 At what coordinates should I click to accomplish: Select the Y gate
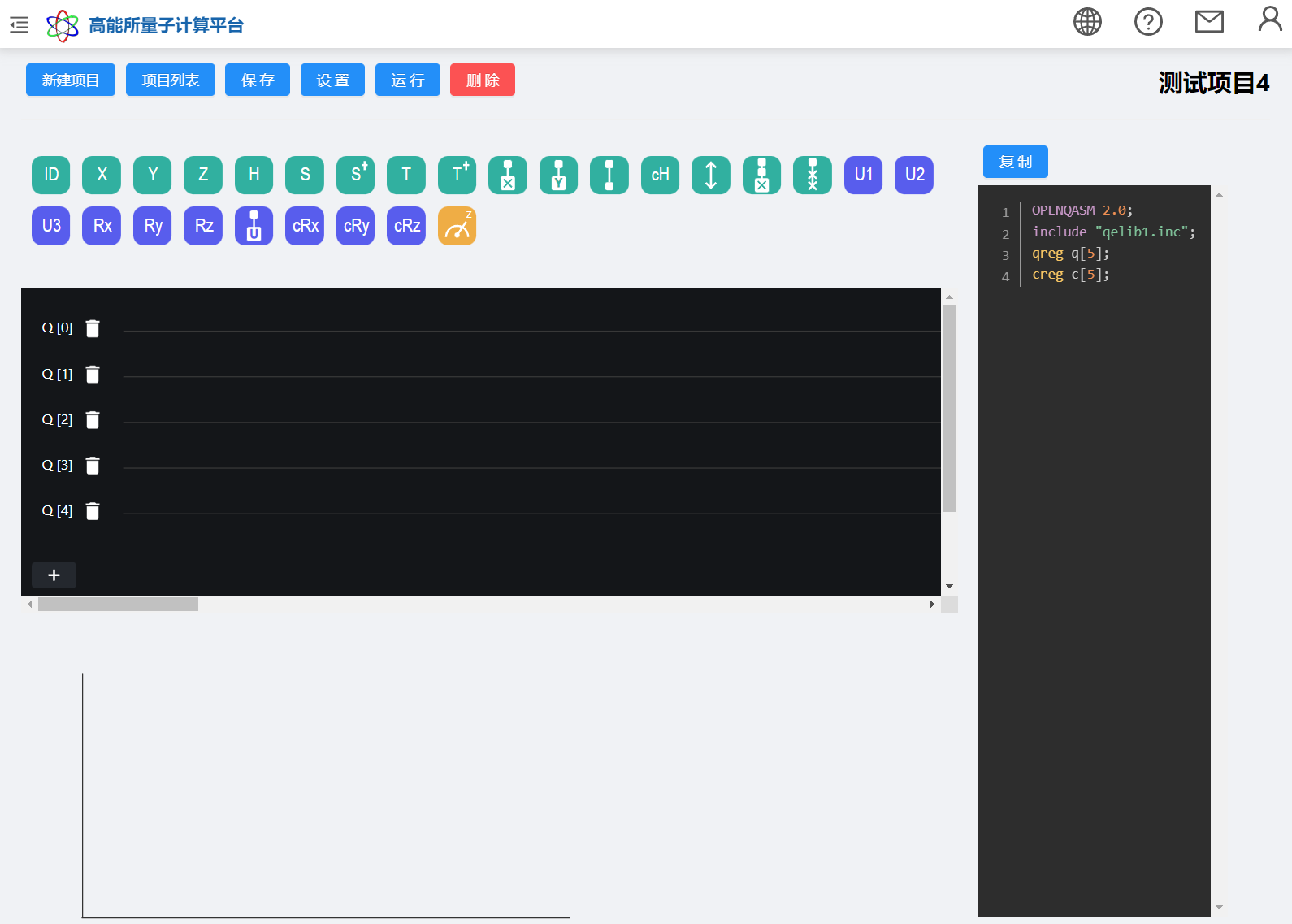pyautogui.click(x=153, y=175)
